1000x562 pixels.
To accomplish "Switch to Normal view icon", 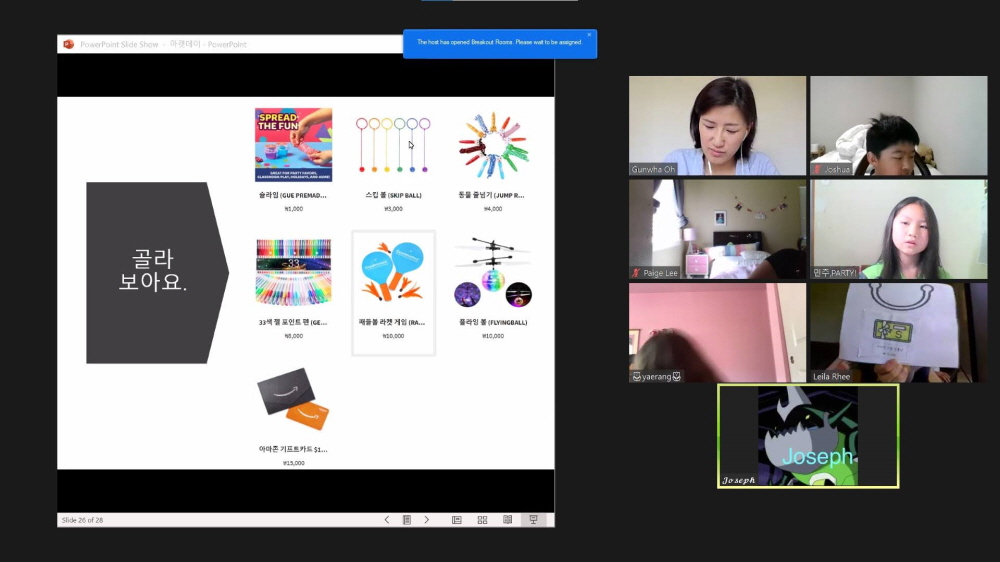I will 457,520.
